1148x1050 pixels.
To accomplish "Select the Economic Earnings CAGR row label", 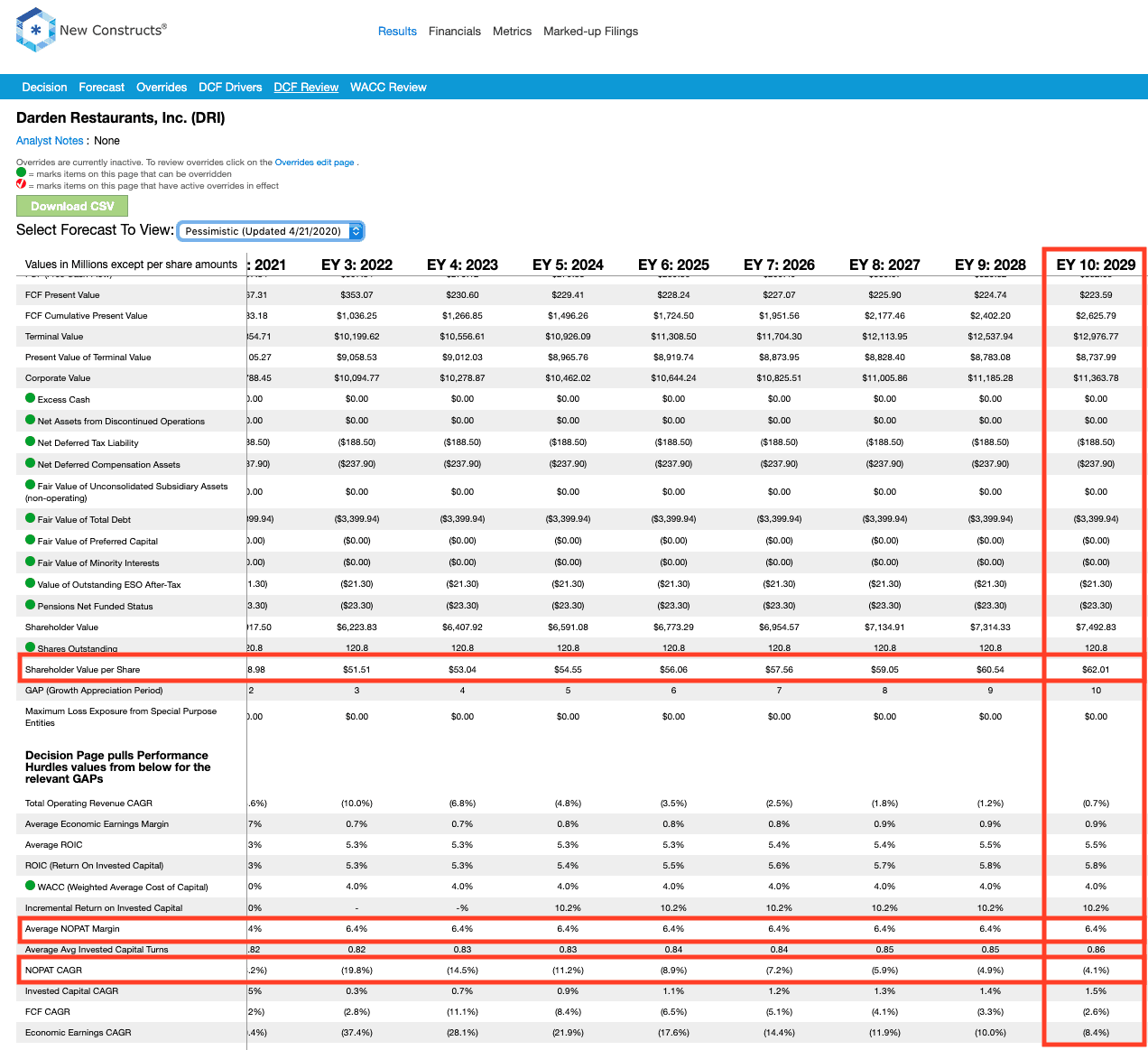I will click(78, 1033).
